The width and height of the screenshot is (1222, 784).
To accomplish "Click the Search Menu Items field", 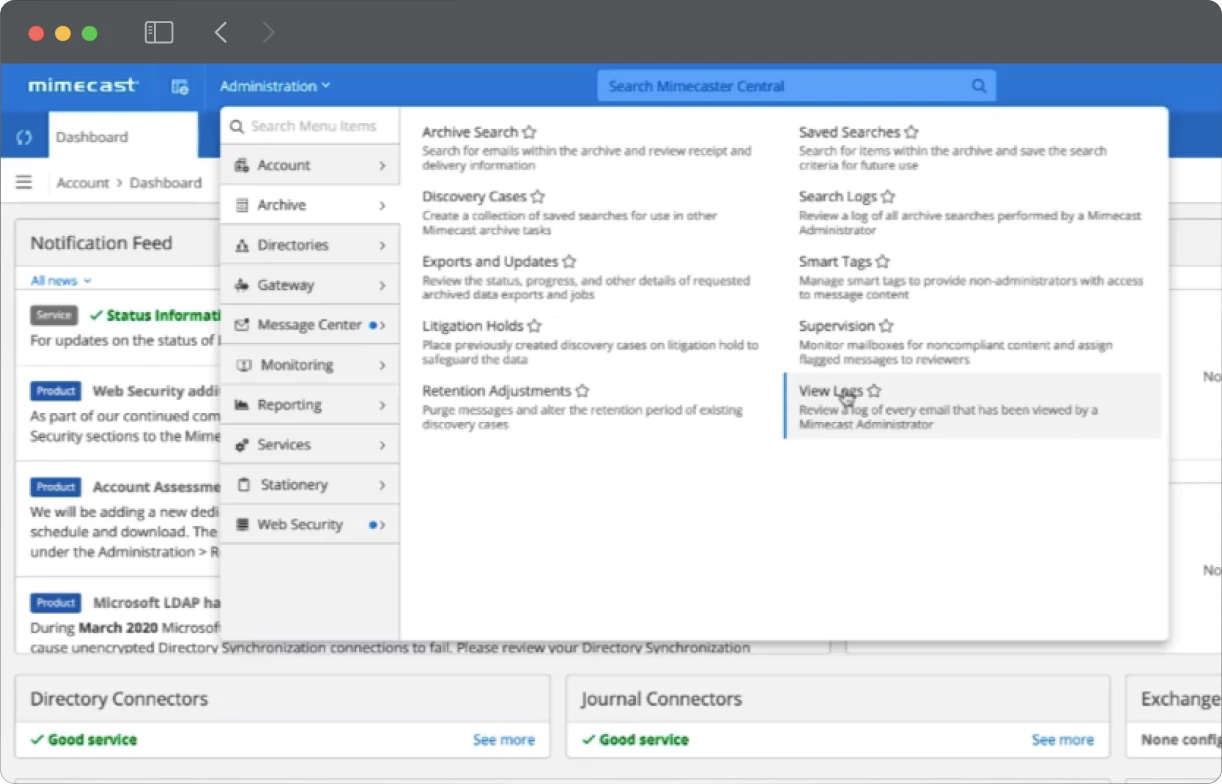I will pos(310,126).
